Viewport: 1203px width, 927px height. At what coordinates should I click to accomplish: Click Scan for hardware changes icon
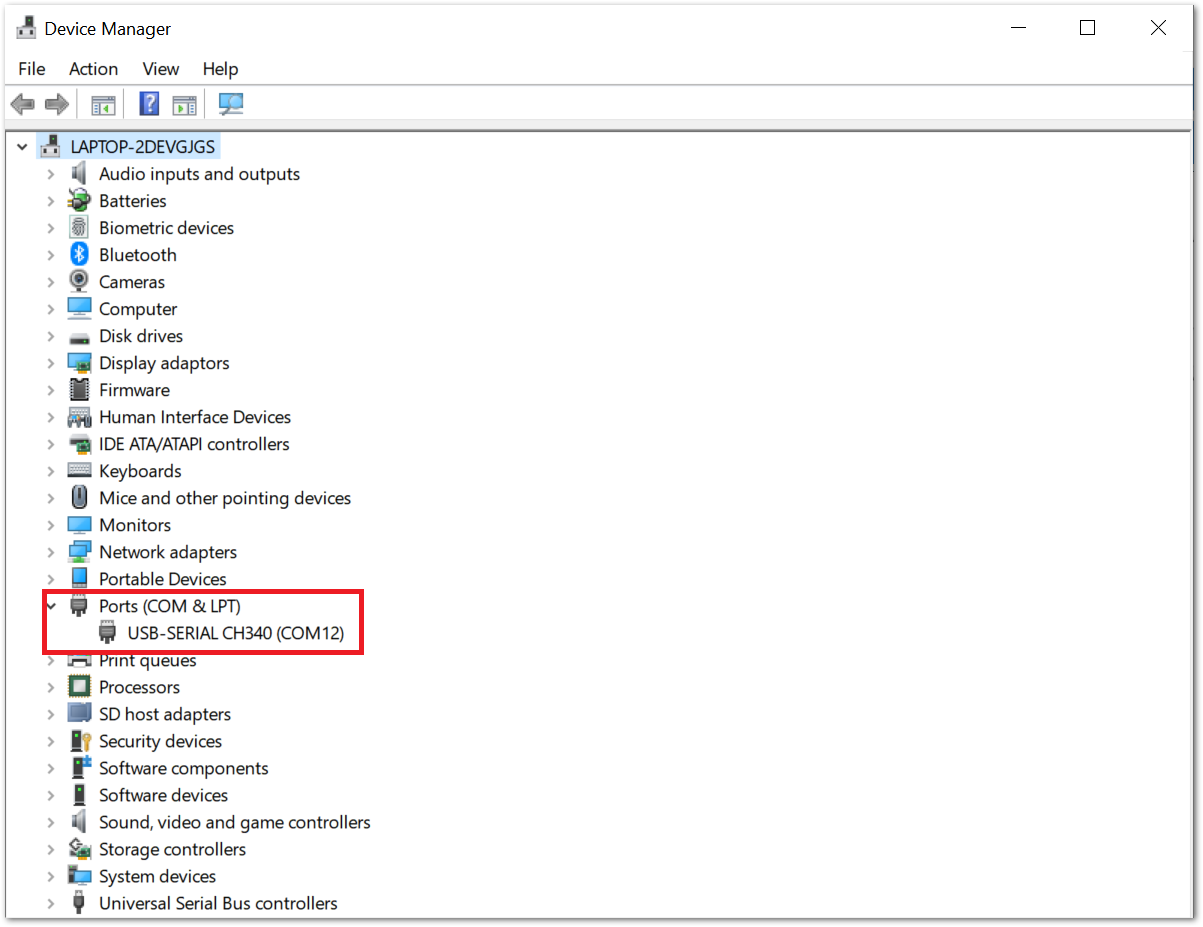point(231,104)
